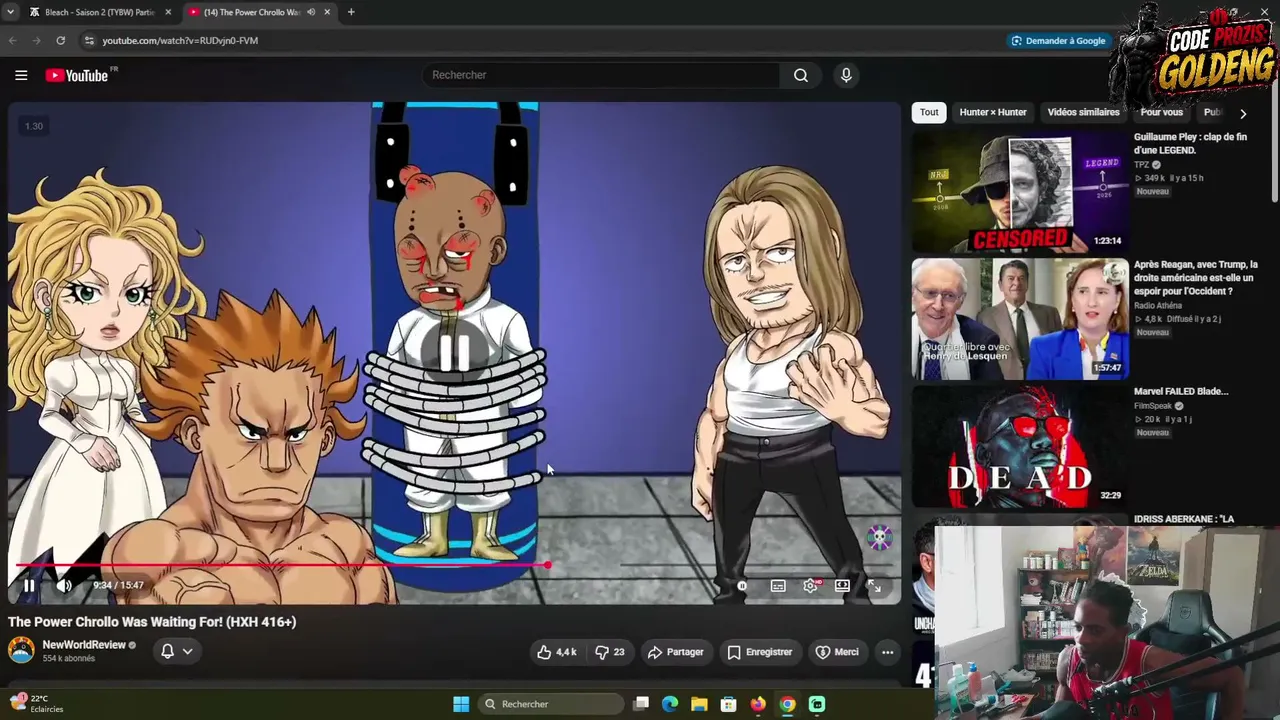Seek on the red video progress bar
This screenshot has height=720, width=1280.
[x=455, y=565]
